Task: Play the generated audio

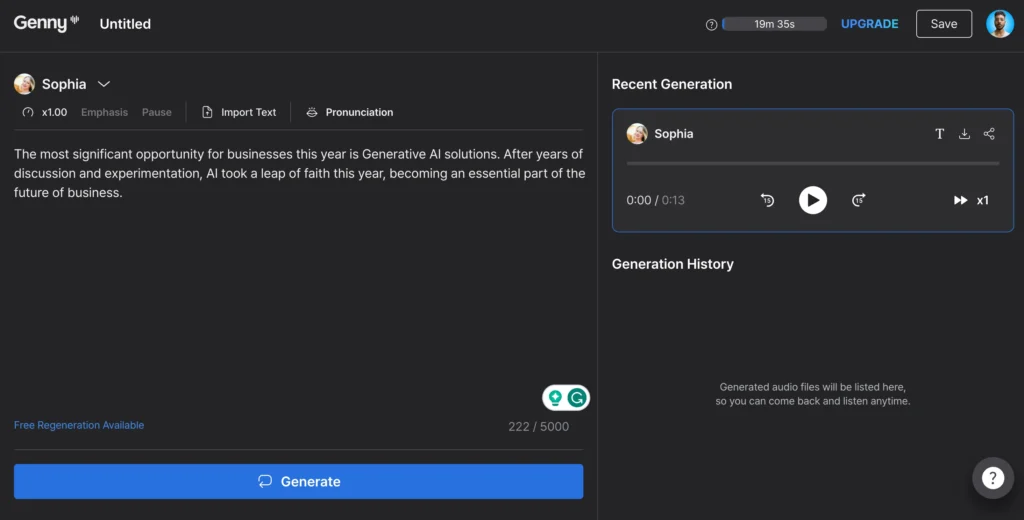Action: 813,200
